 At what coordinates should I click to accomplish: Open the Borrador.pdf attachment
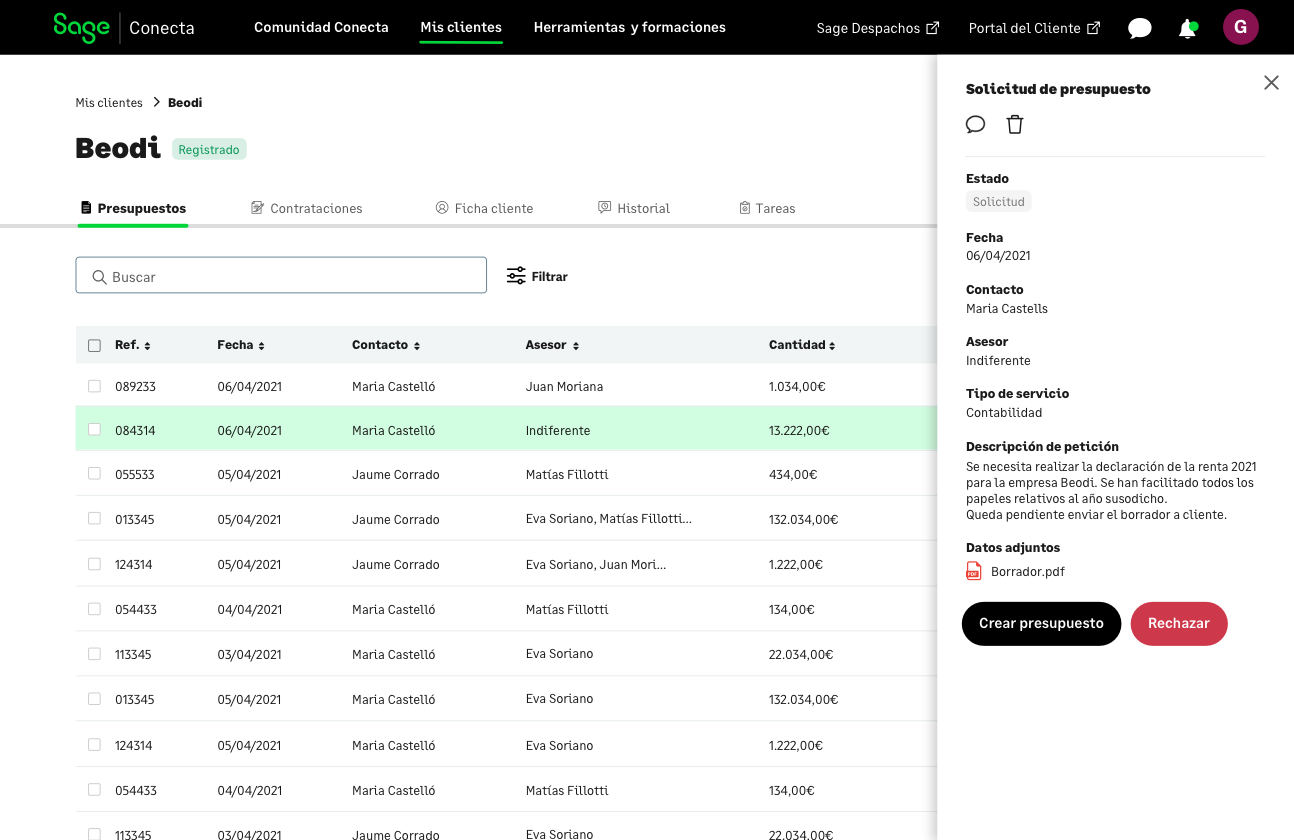click(x=1026, y=572)
